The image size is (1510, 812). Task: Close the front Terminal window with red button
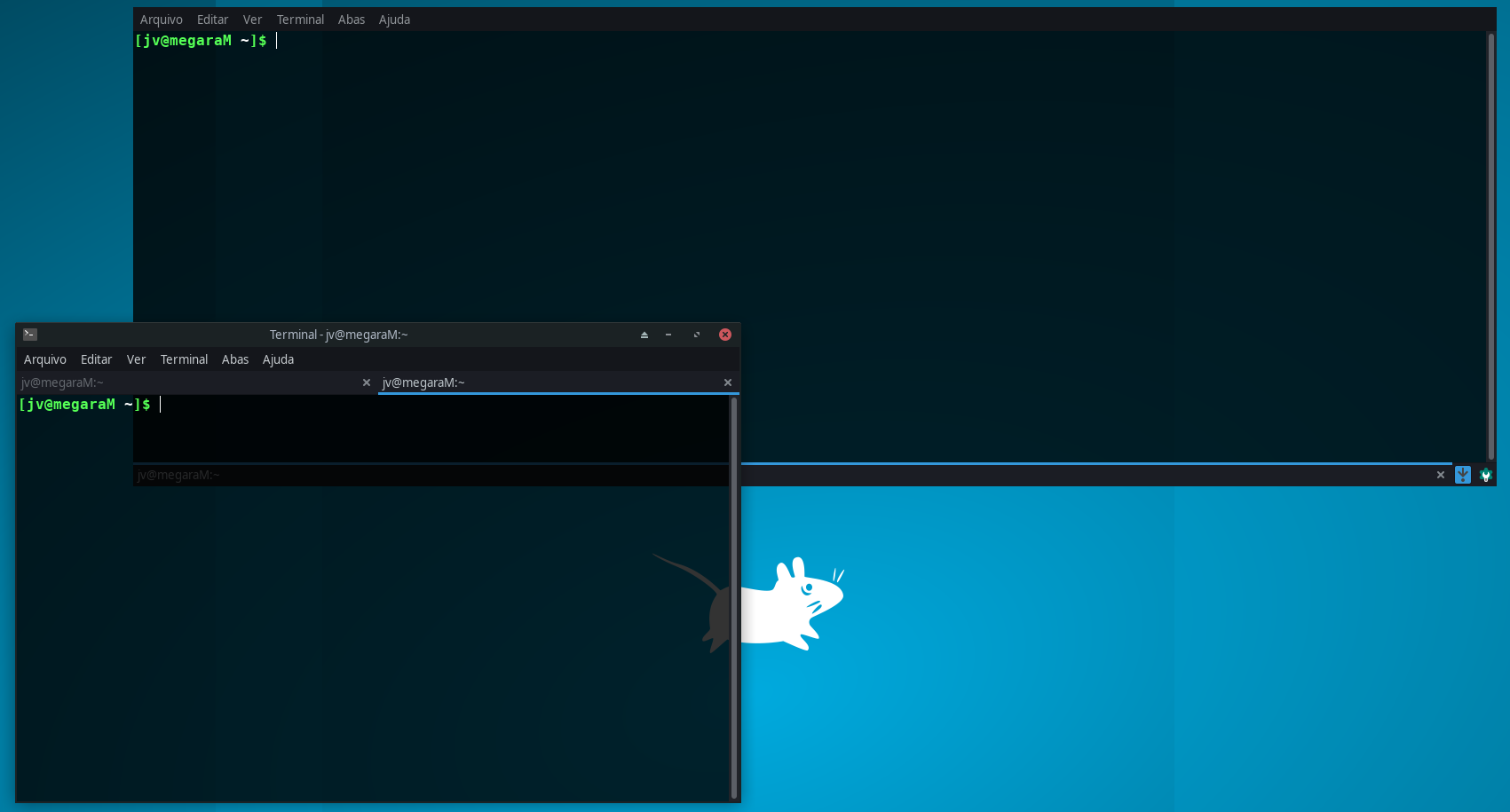click(x=725, y=335)
